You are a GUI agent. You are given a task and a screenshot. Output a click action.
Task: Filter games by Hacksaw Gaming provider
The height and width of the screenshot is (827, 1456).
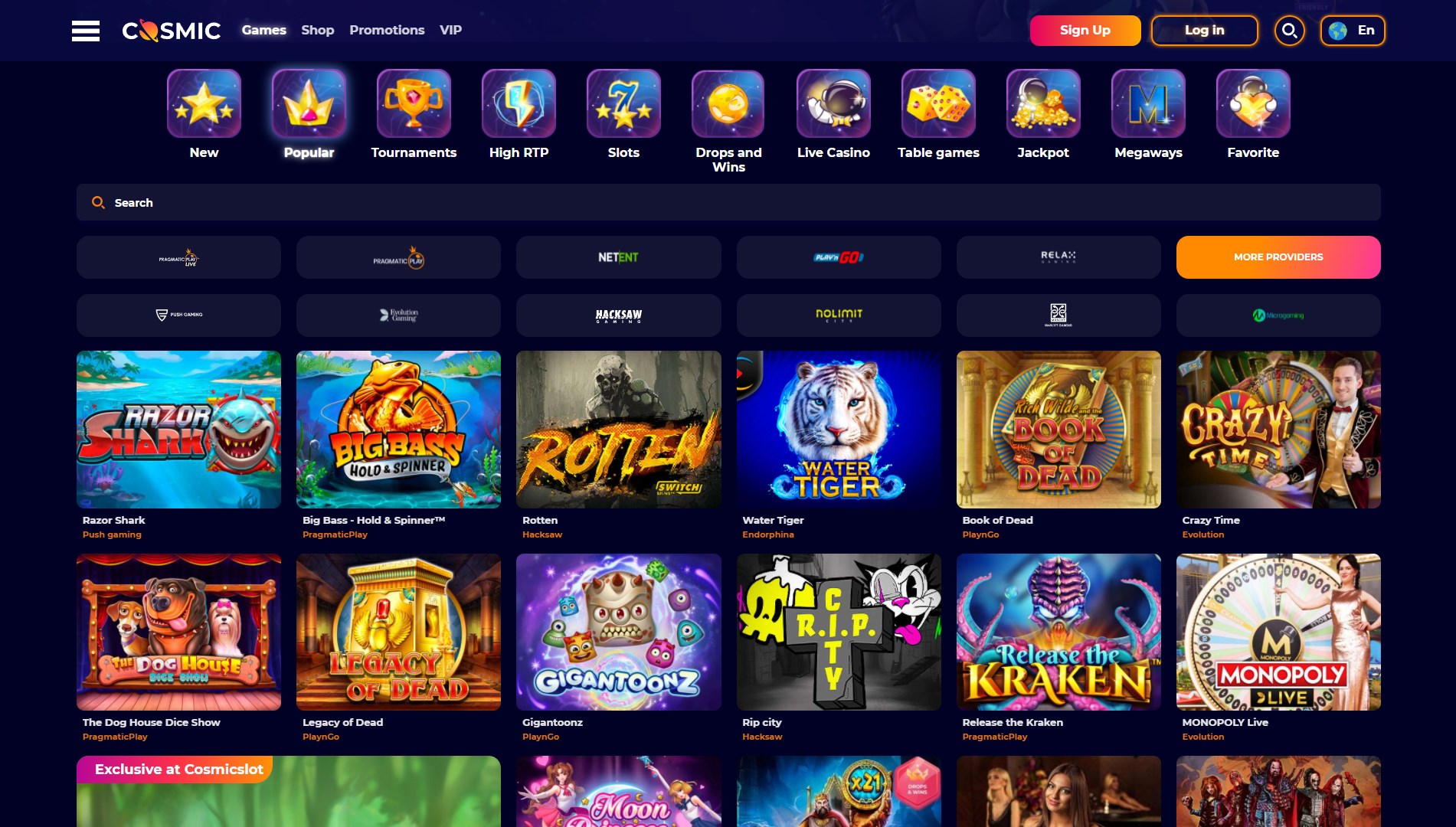[618, 315]
